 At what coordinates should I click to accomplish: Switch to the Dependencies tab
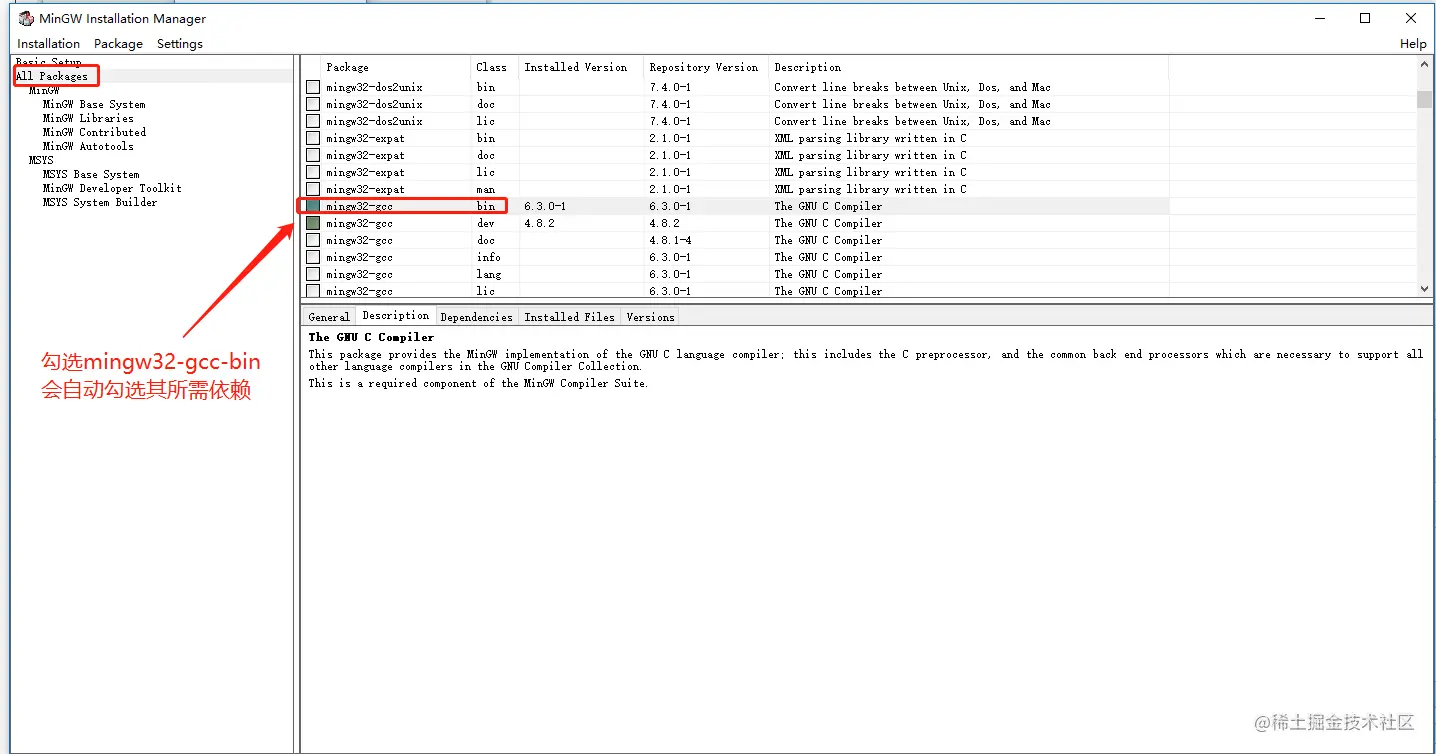476,317
